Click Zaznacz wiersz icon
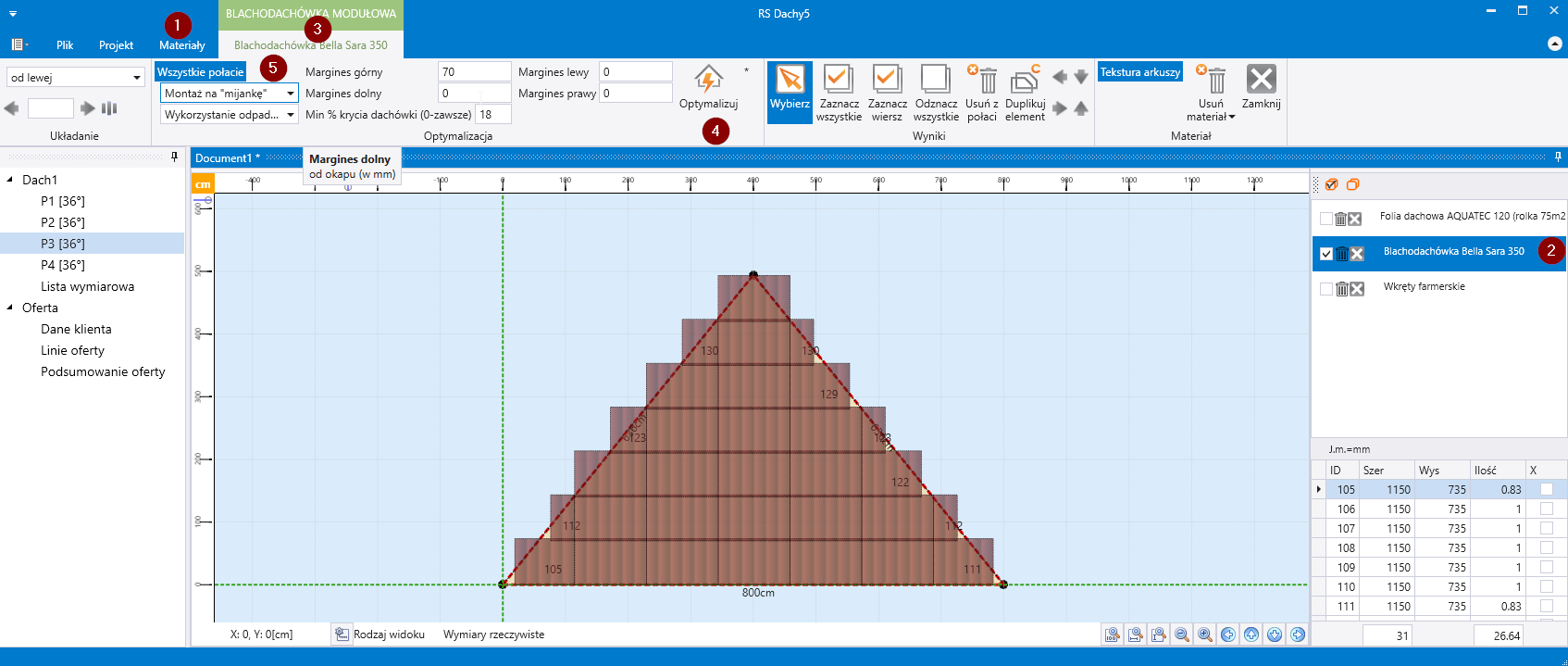 point(887,80)
